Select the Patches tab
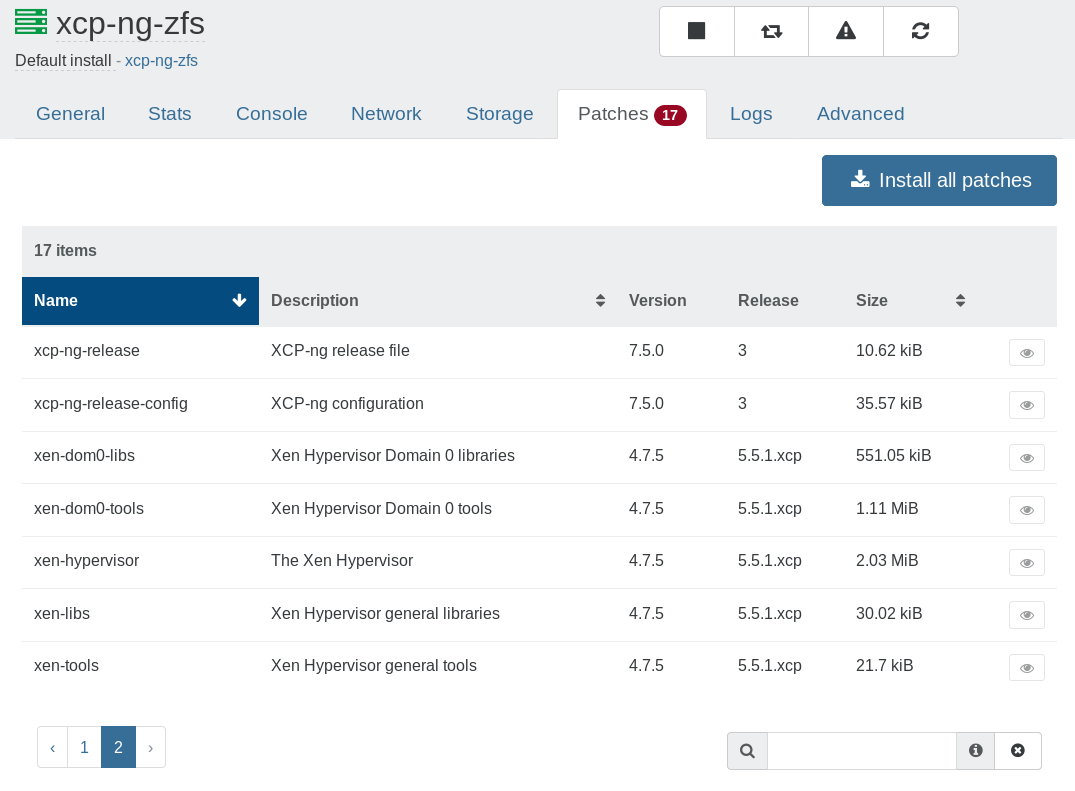 [632, 114]
